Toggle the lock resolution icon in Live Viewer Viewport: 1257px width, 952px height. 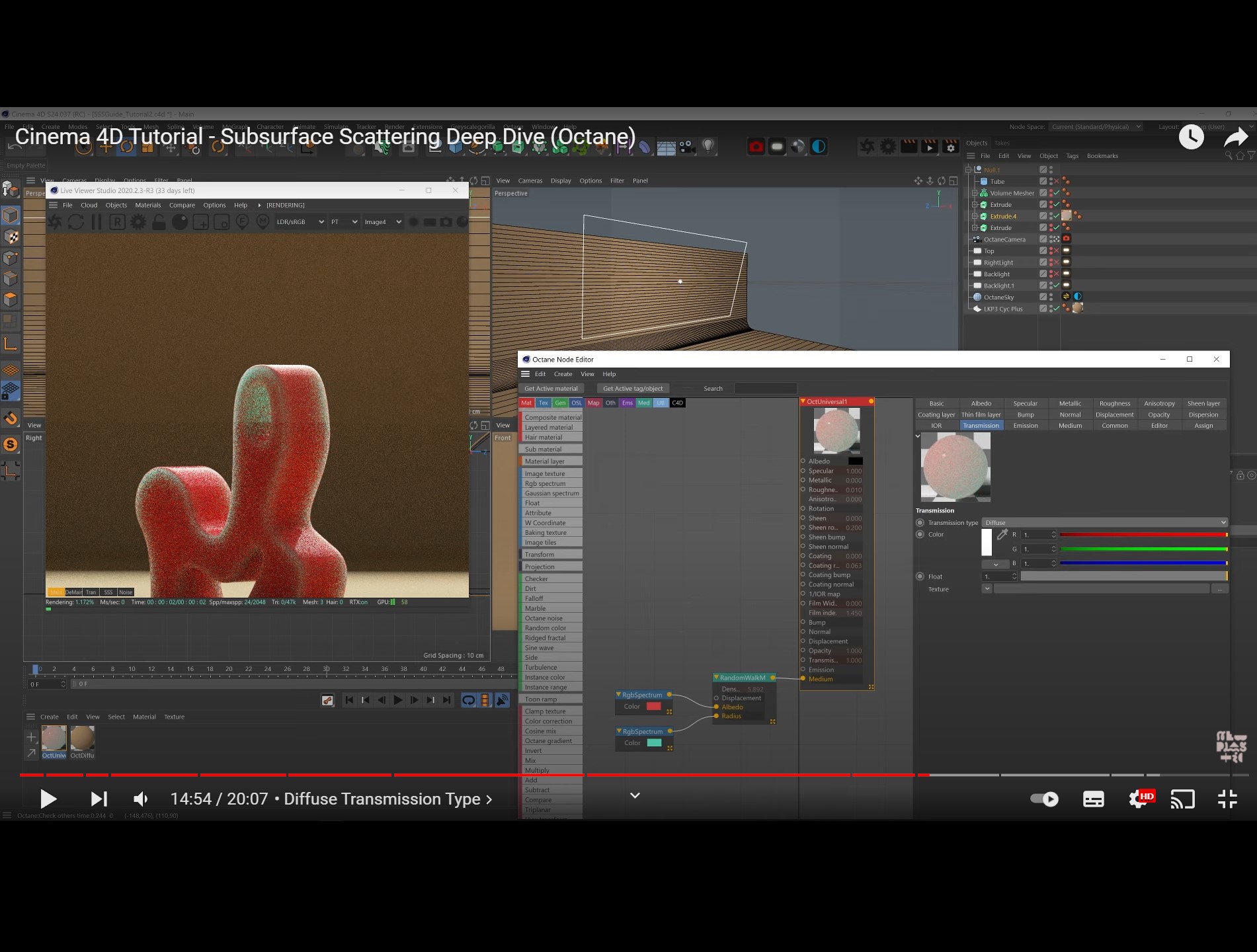click(x=159, y=222)
